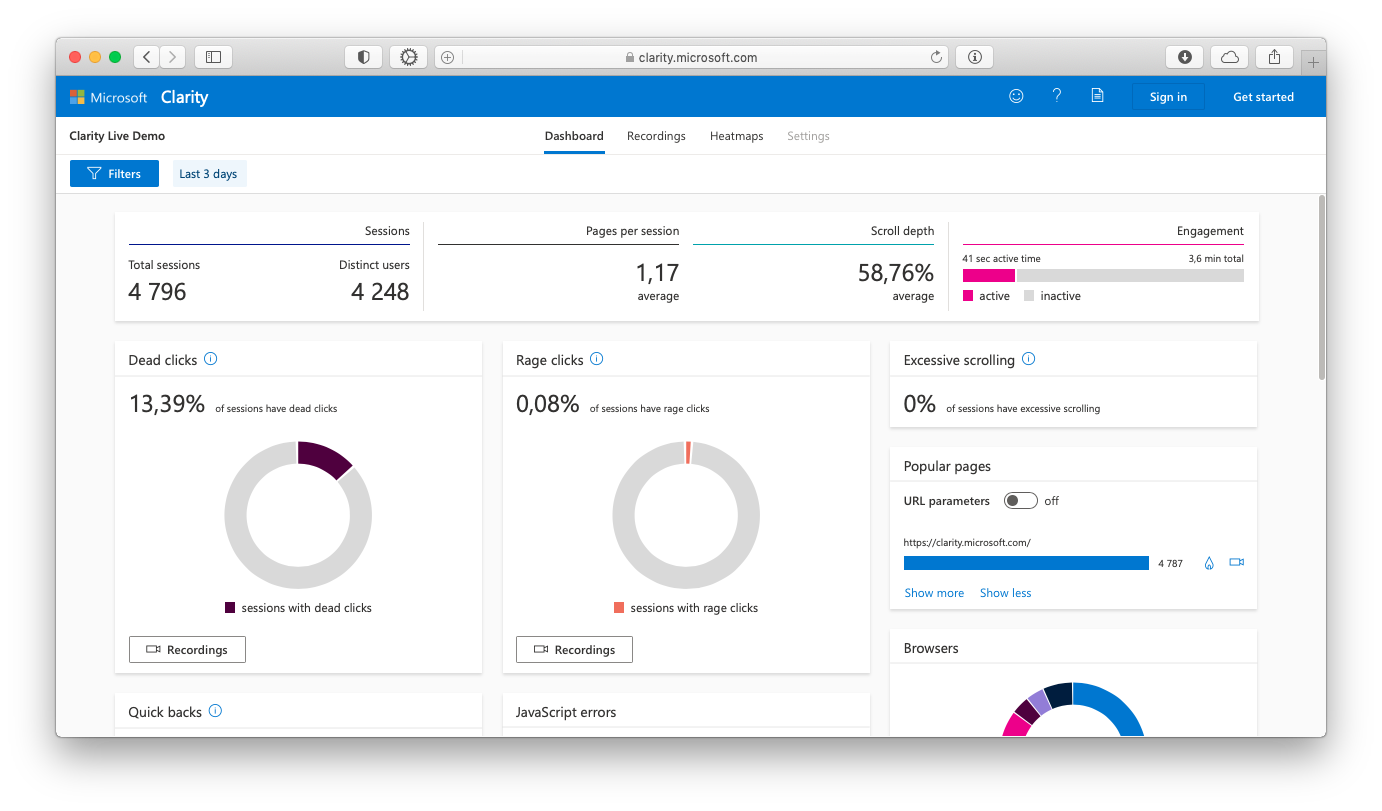Click the red rage clicks donut segment
The height and width of the screenshot is (811, 1382).
coord(688,452)
